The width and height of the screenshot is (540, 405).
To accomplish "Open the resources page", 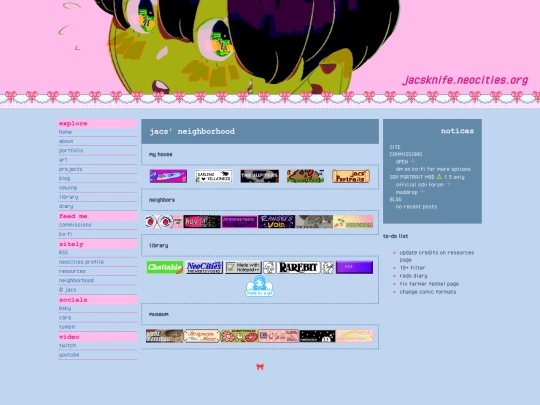I will [x=72, y=271].
